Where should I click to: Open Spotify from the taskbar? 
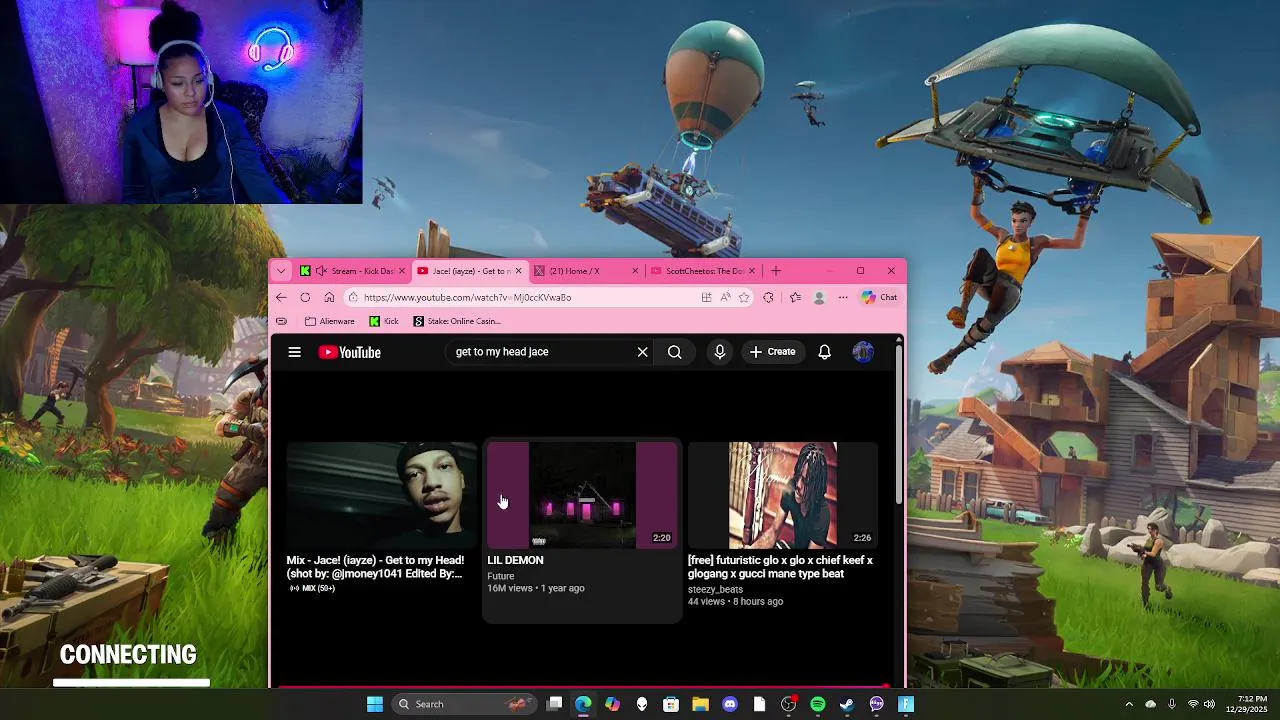818,704
